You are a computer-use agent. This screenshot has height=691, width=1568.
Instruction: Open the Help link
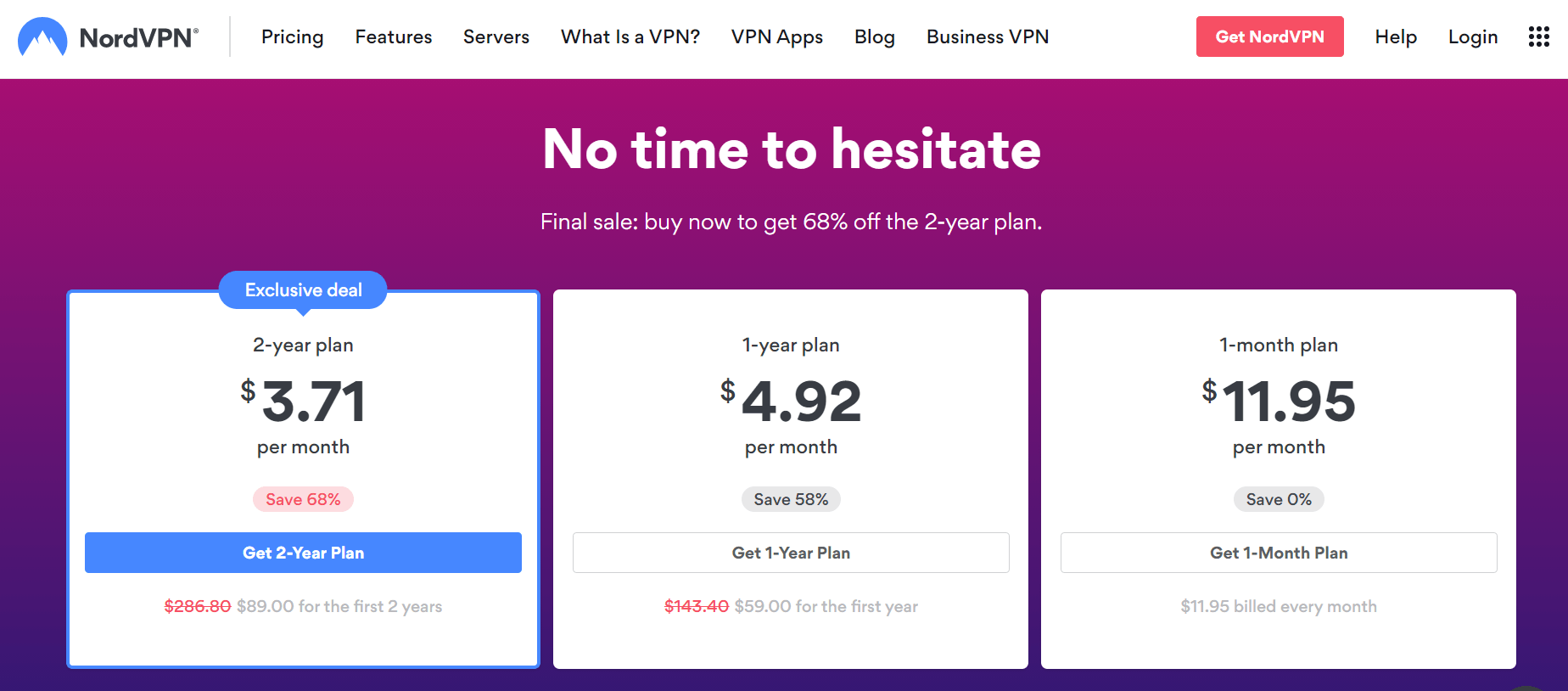(x=1396, y=37)
